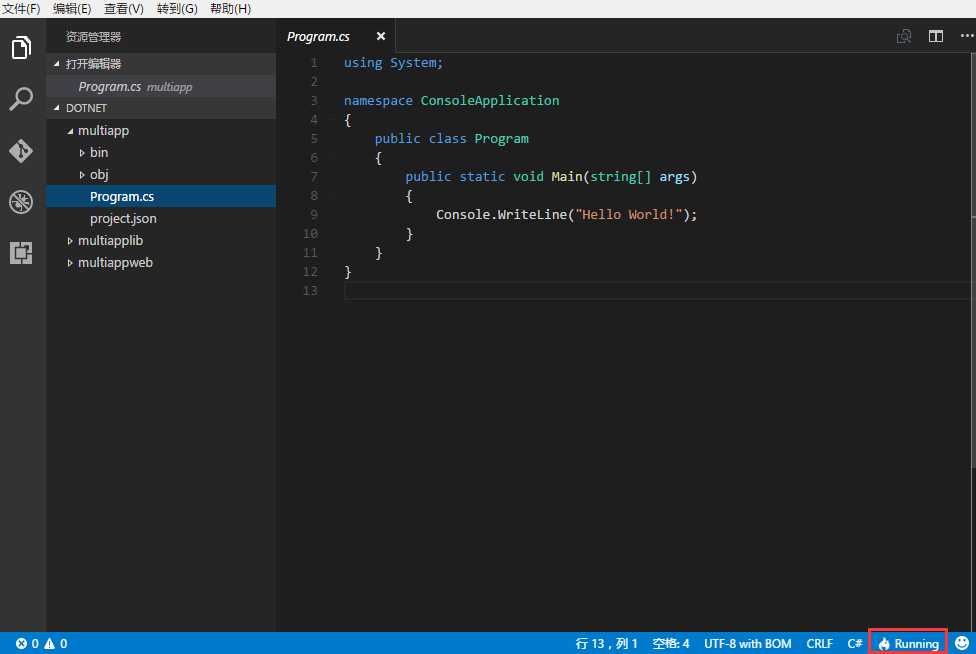Change encoding via UTF-8 with BOM
976x654 pixels.
point(748,643)
